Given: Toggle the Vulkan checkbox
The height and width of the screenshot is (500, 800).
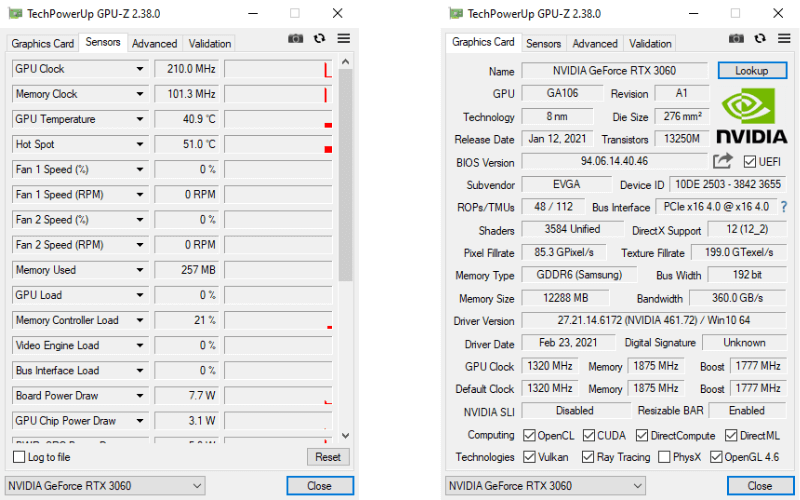Looking at the screenshot, I should coord(529,457).
